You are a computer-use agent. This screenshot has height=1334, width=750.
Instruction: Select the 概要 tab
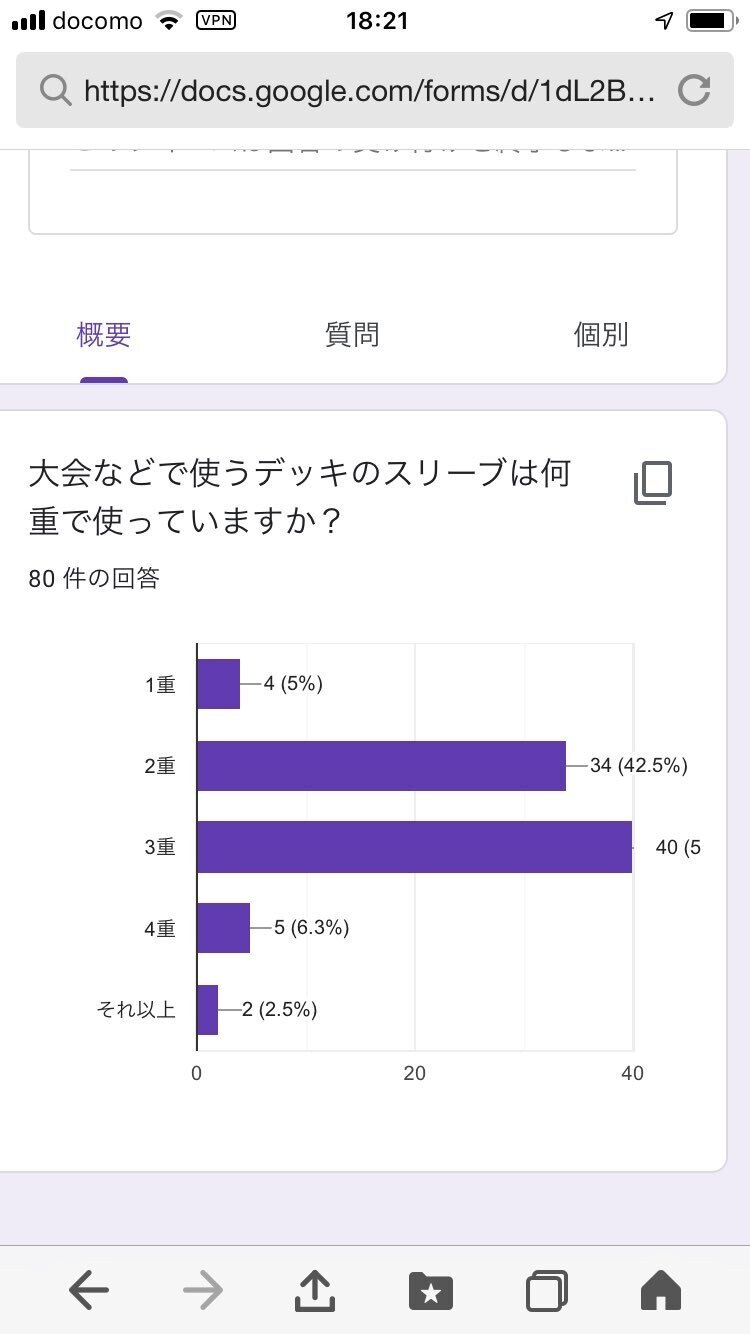pos(103,334)
